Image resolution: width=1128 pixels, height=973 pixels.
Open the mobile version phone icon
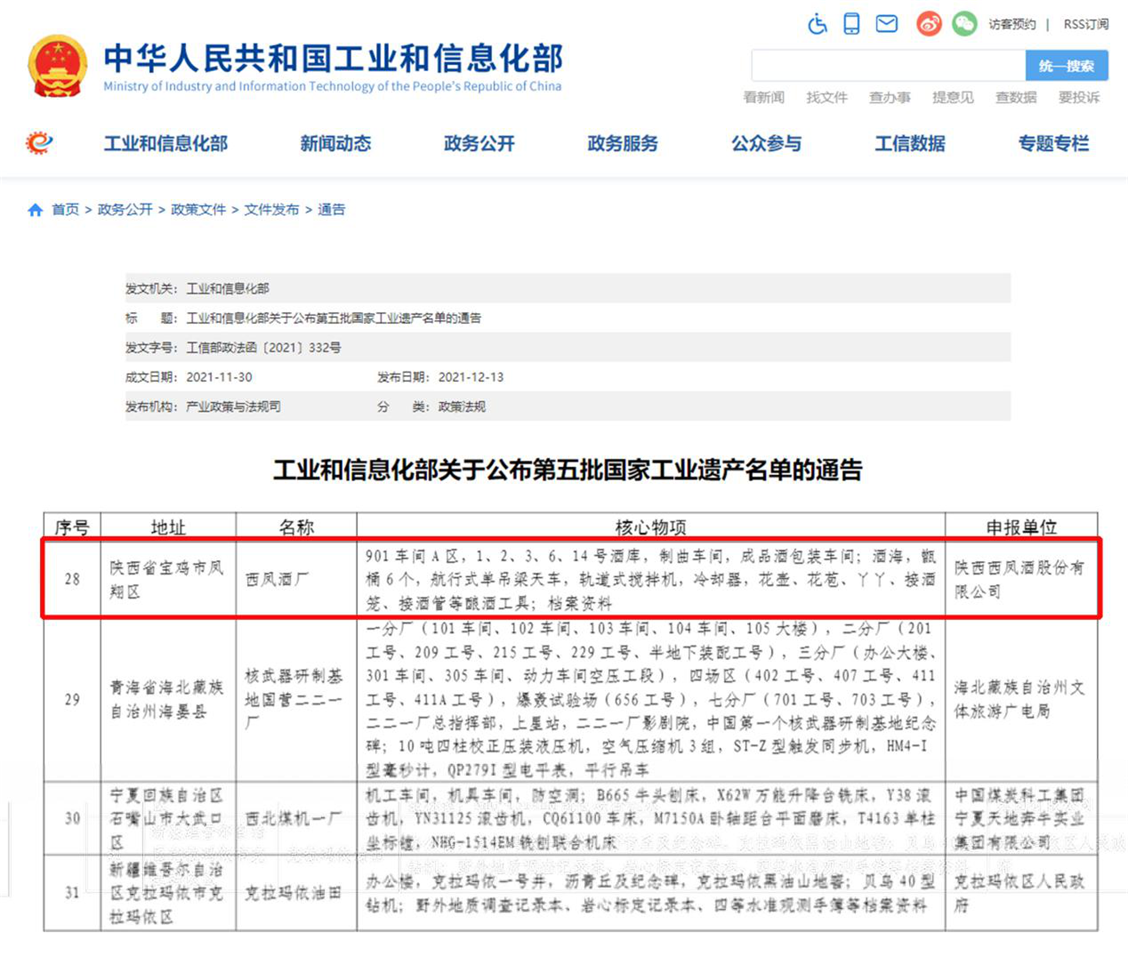coord(851,24)
